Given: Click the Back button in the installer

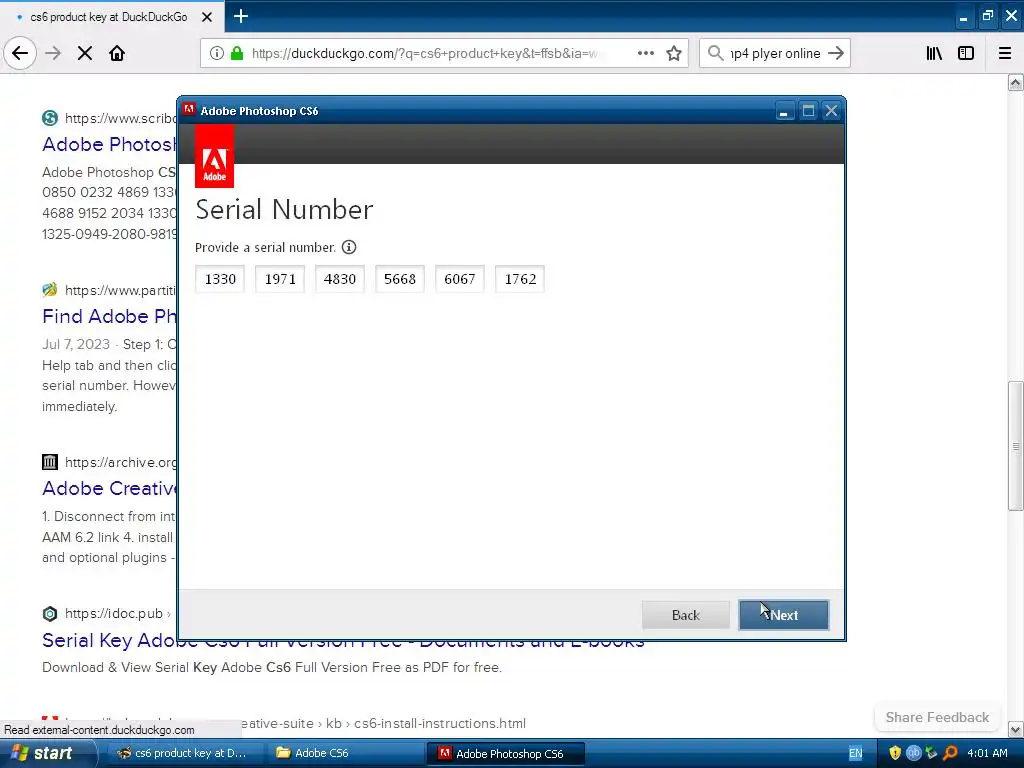Looking at the screenshot, I should (x=686, y=615).
